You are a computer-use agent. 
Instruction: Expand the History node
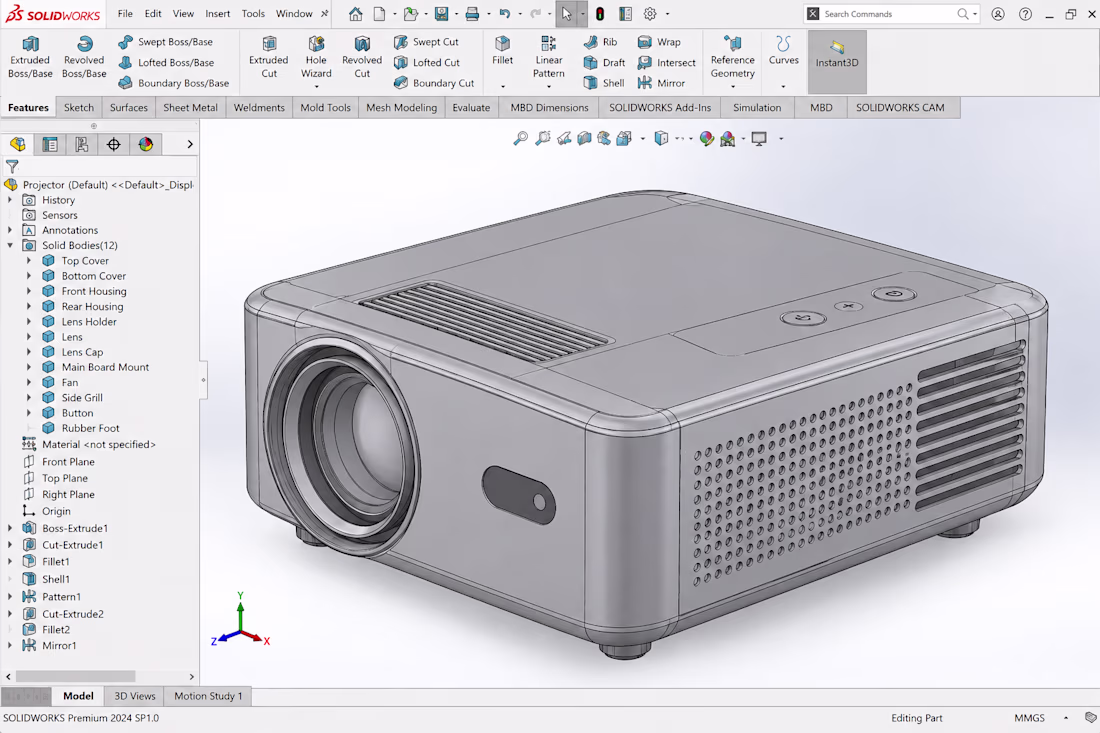click(x=10, y=200)
